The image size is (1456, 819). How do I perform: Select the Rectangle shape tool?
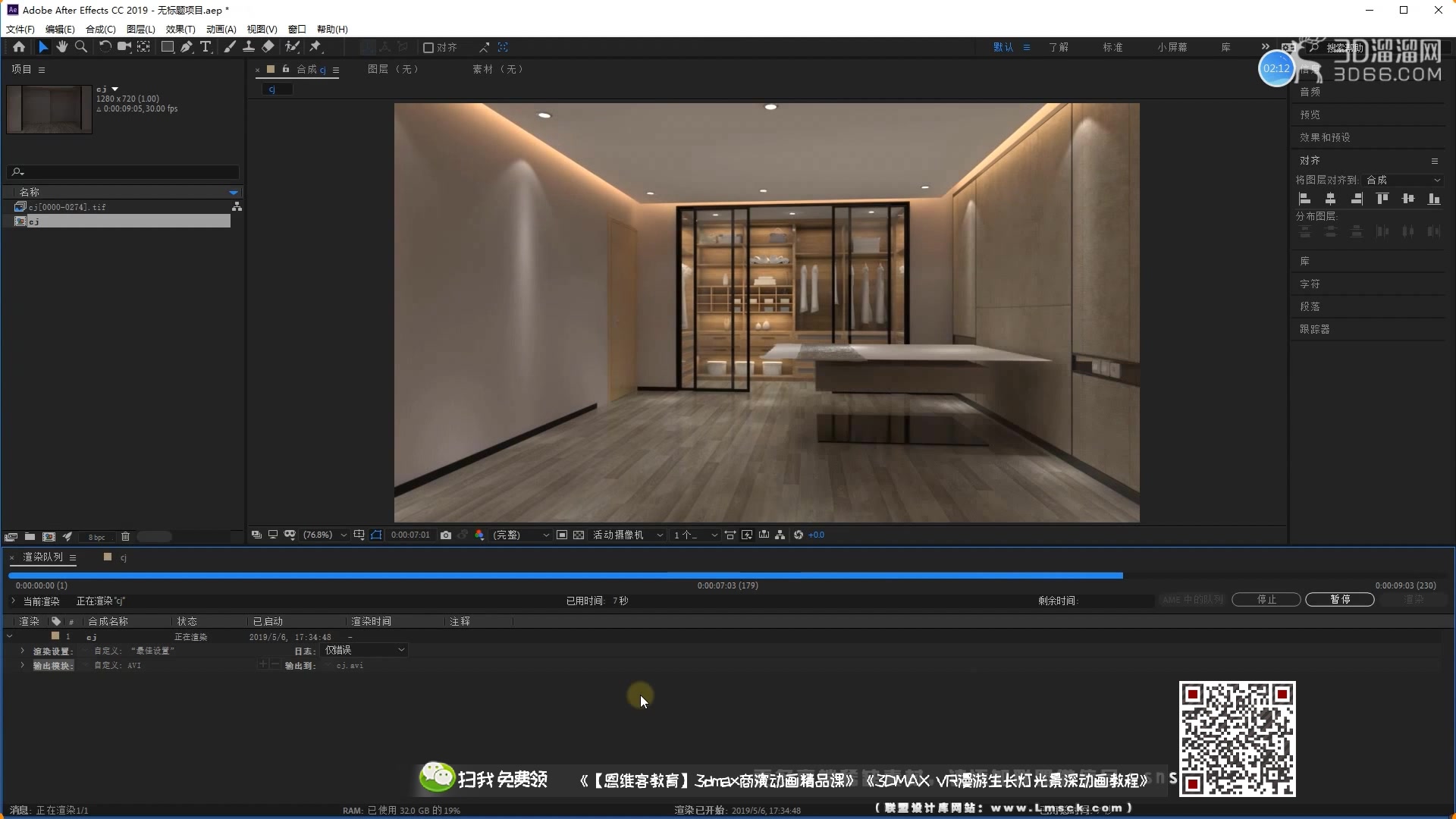pos(168,47)
